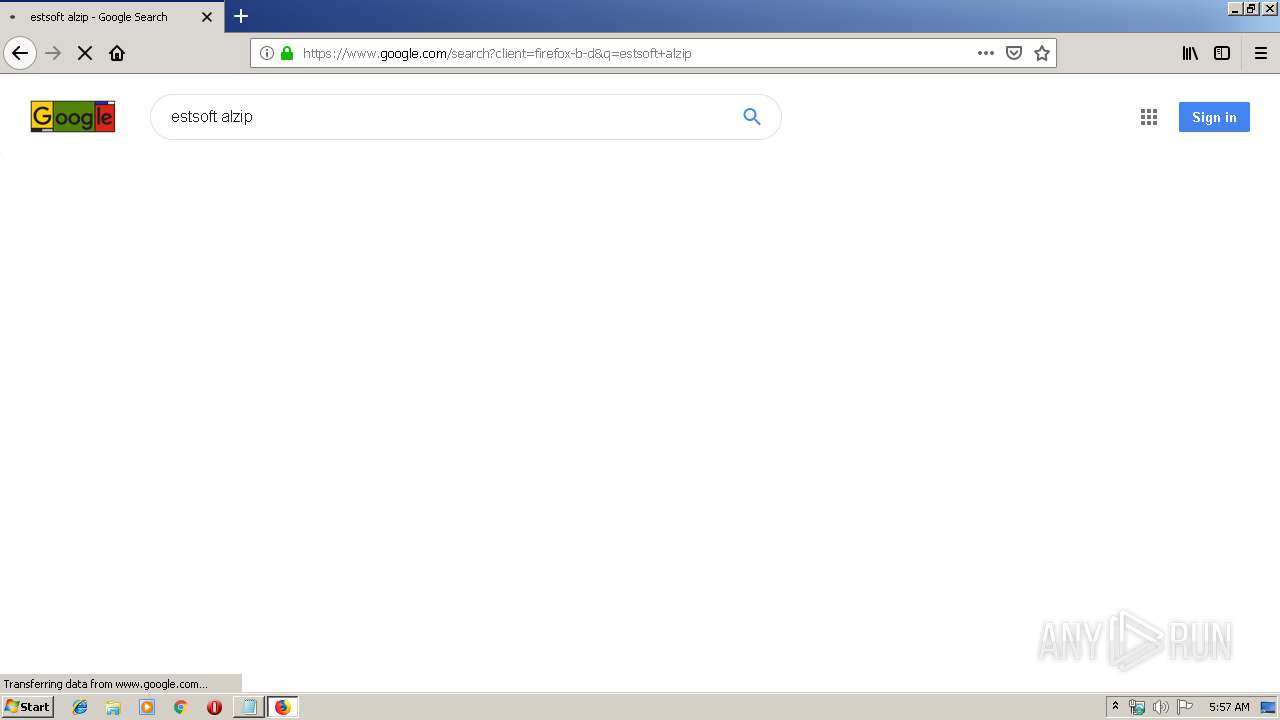Click the volume speaker tray icon
The height and width of the screenshot is (720, 1280).
point(1161,707)
